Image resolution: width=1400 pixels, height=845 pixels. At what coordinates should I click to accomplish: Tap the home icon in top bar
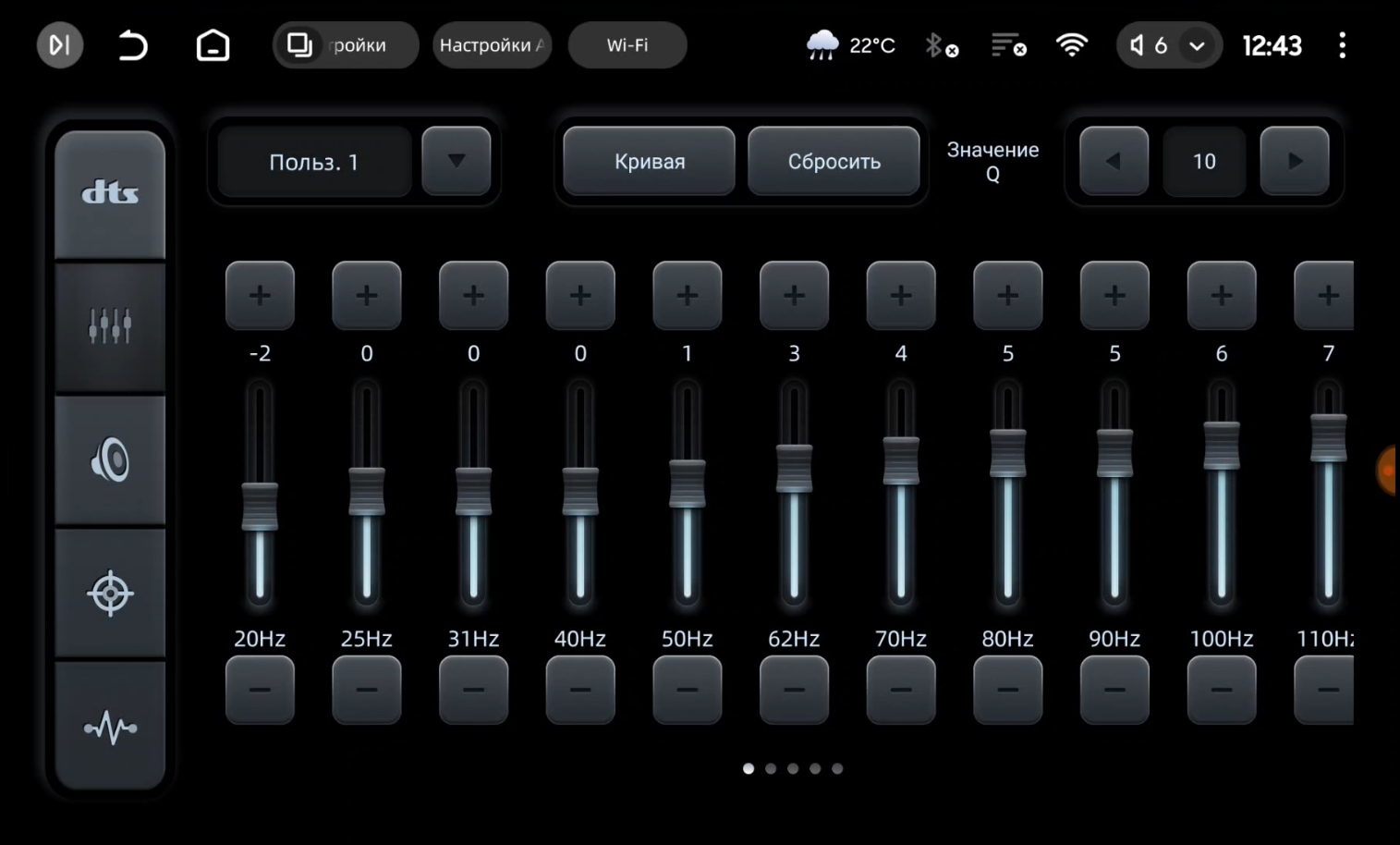click(213, 45)
